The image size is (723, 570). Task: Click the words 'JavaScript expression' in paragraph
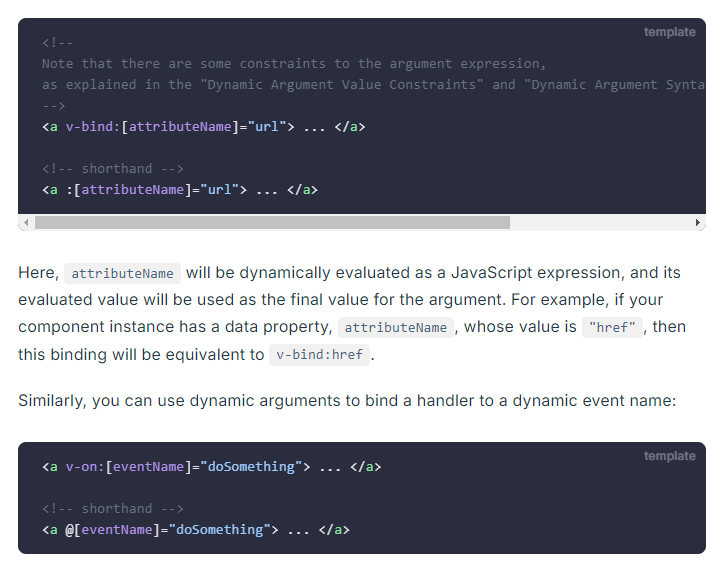[x=537, y=273]
